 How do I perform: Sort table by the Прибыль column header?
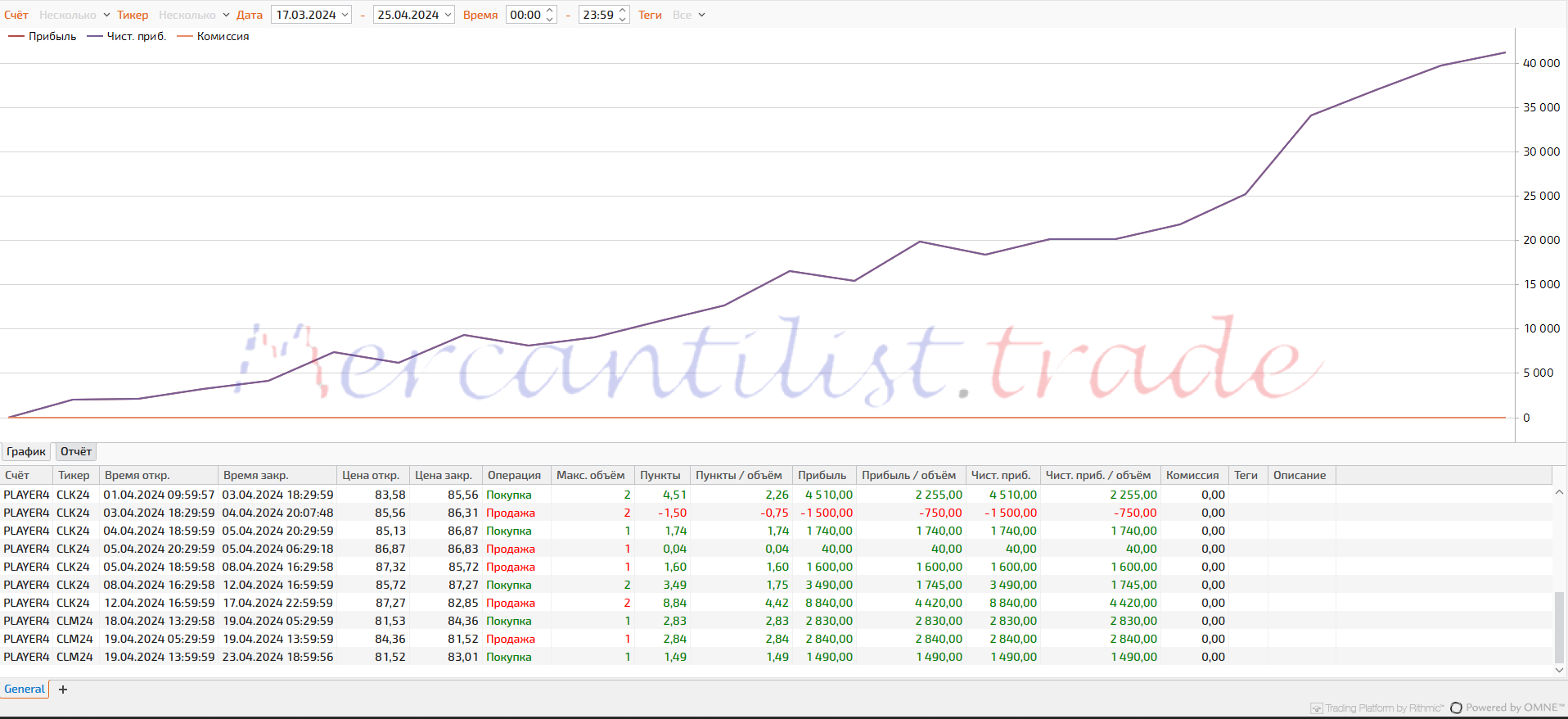pyautogui.click(x=822, y=476)
